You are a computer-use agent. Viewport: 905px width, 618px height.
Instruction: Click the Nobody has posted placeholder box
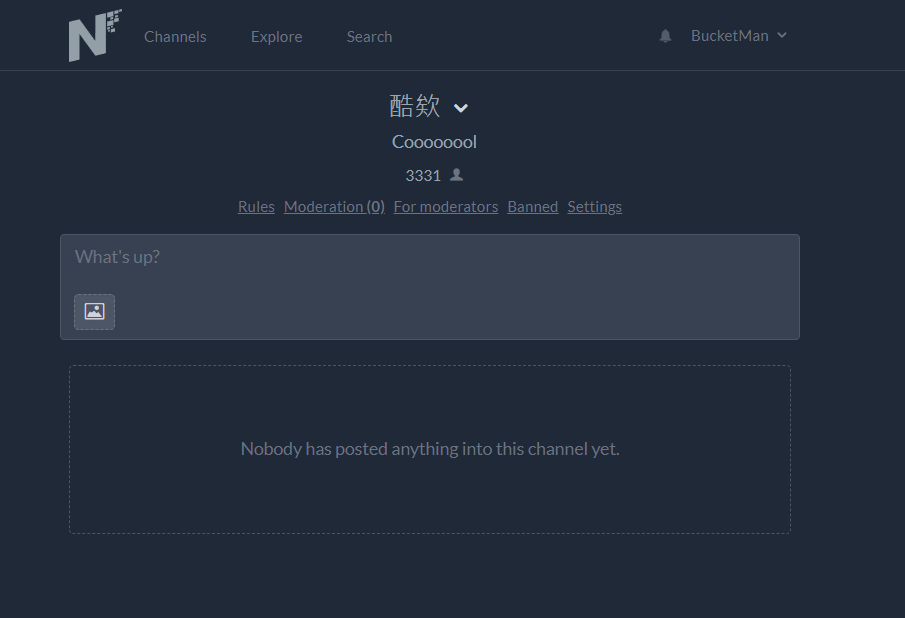430,449
